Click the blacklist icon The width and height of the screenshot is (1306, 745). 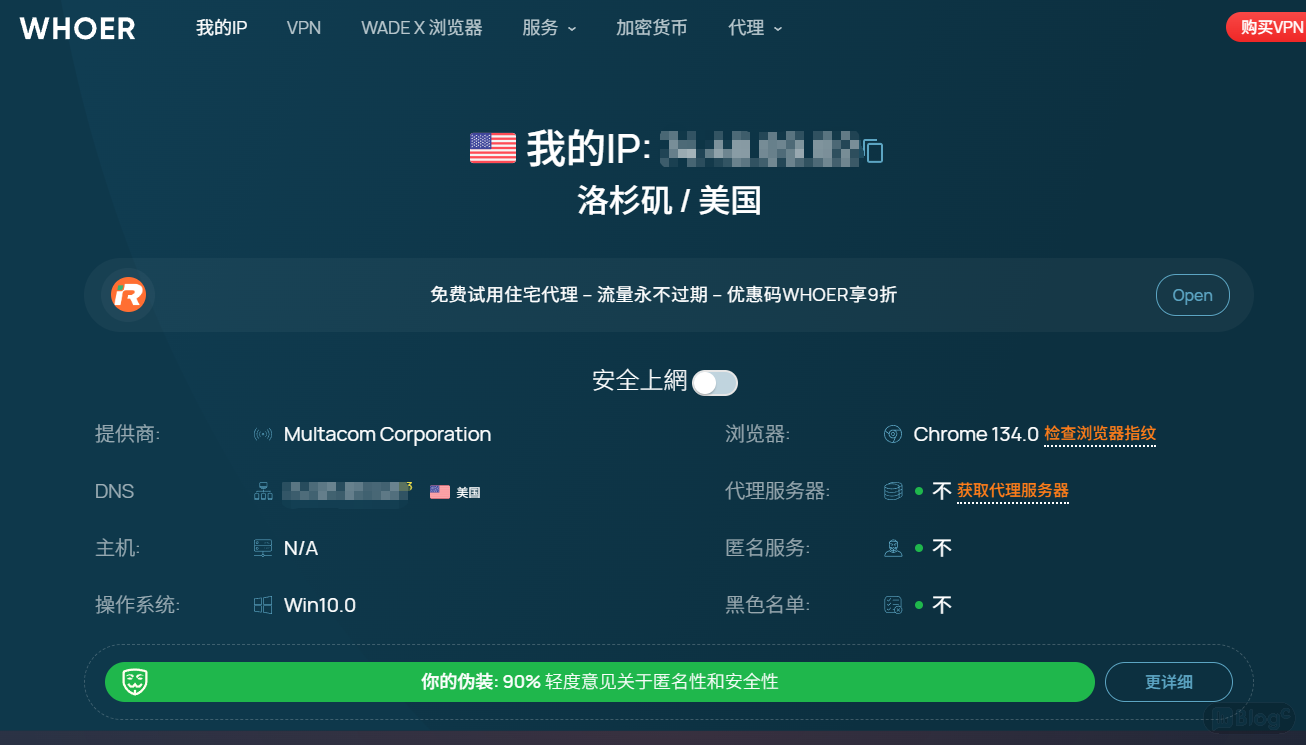(893, 605)
